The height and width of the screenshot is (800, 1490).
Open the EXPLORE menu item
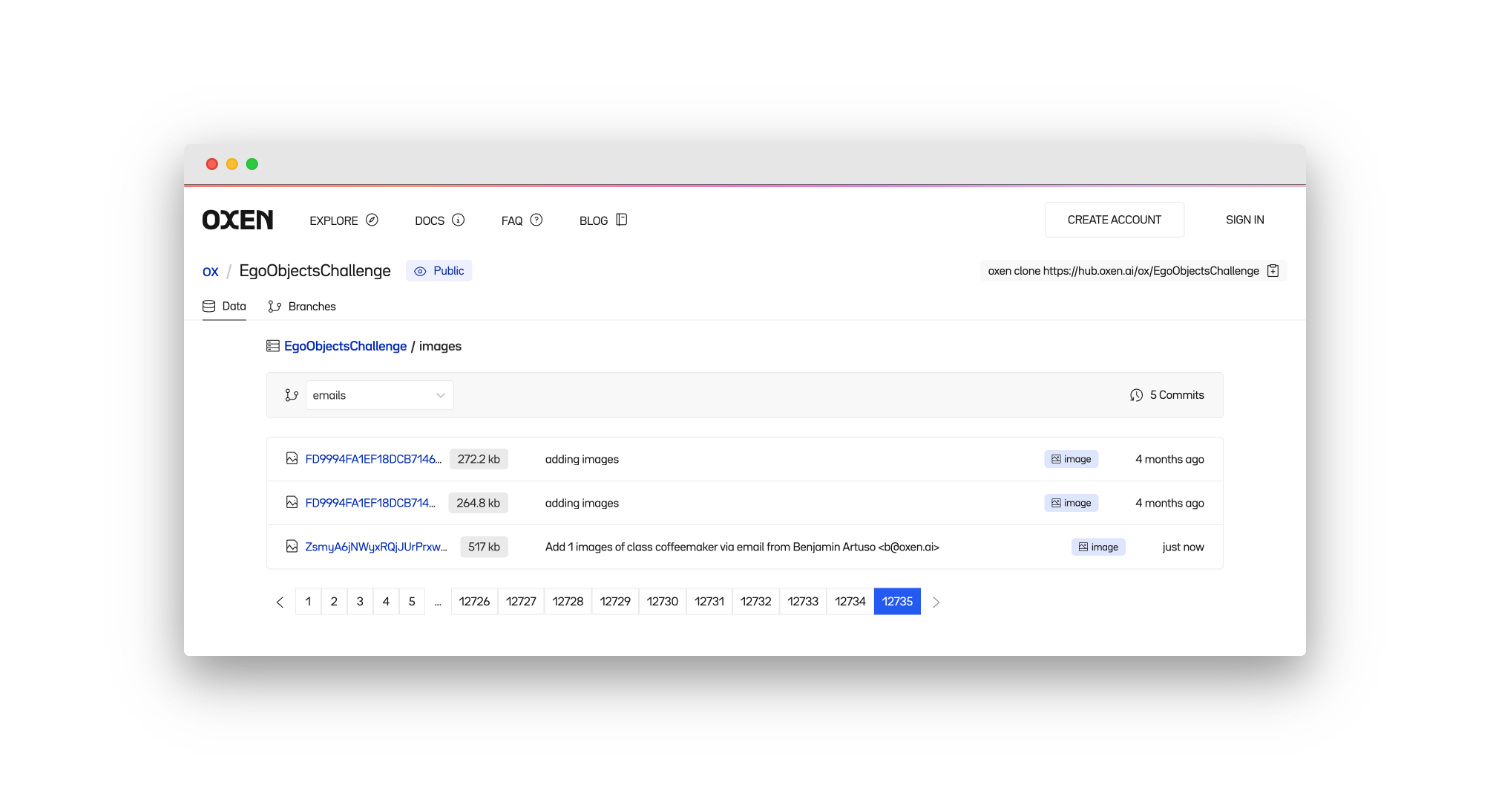pos(344,220)
